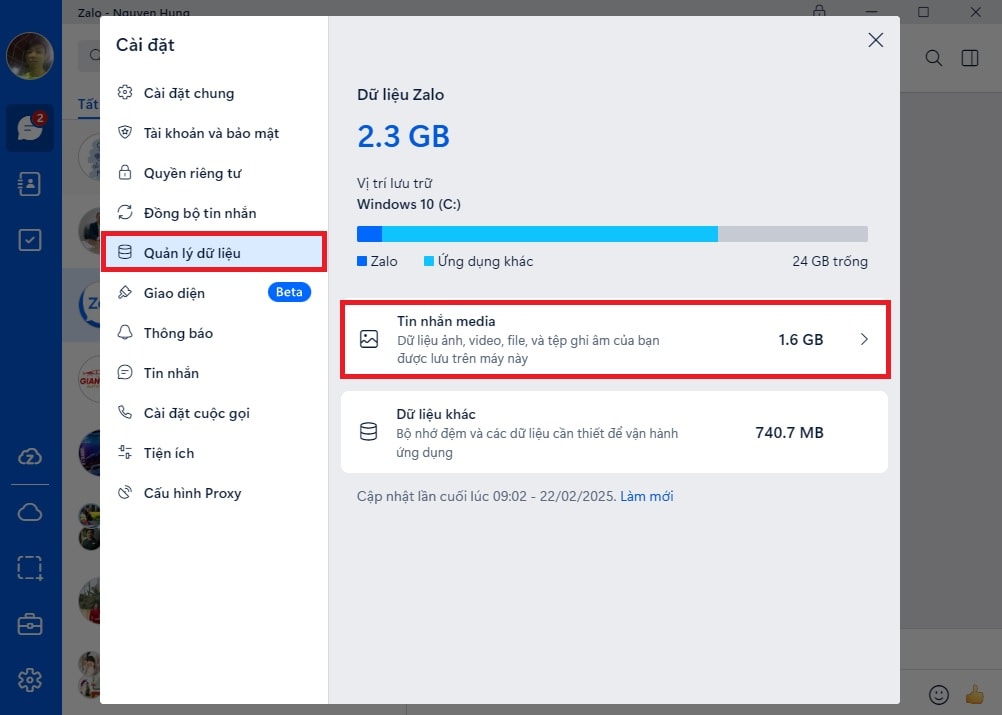
Task: Click the Dữ liệu Zalo heading
Action: (x=401, y=95)
